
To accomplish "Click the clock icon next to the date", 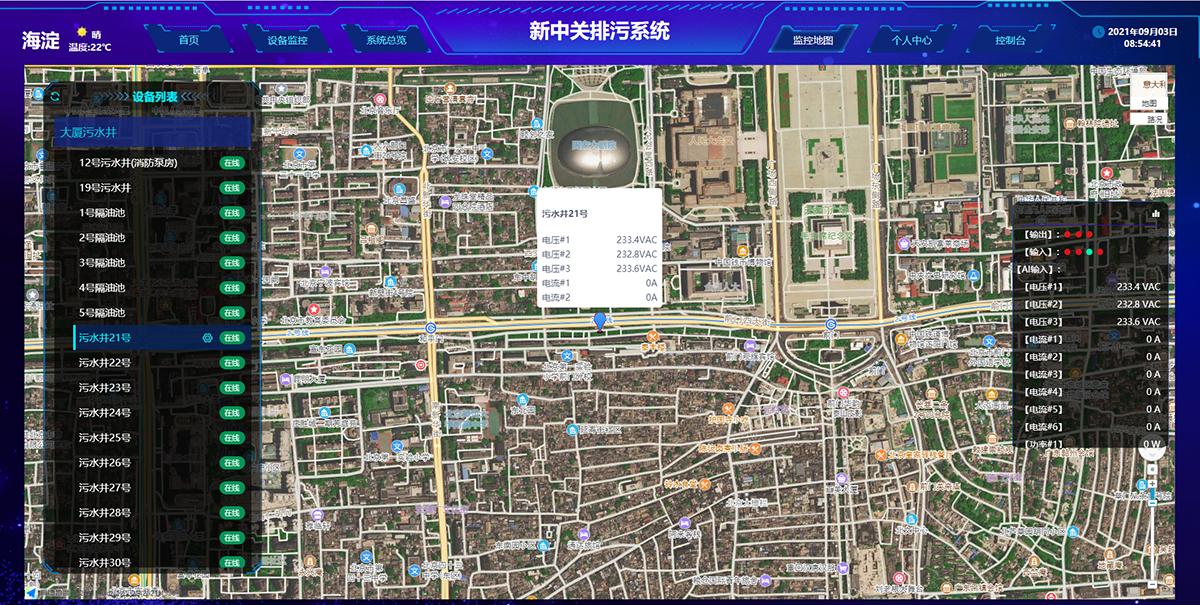I will pyautogui.click(x=1099, y=32).
